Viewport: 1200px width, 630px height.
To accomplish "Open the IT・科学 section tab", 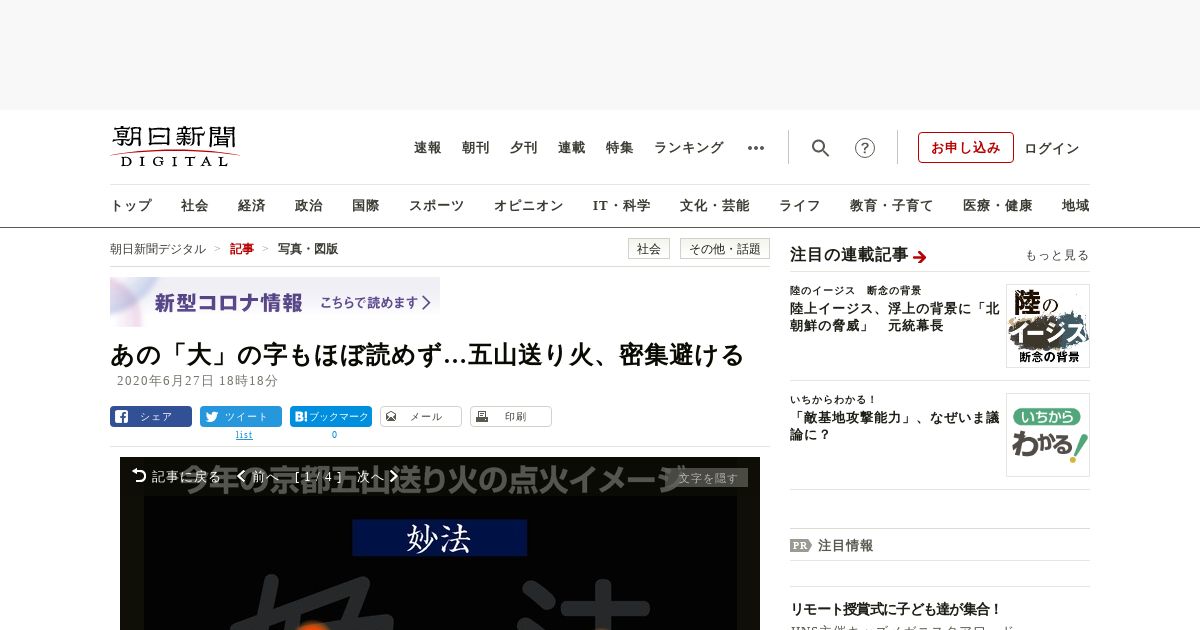I will pos(622,206).
